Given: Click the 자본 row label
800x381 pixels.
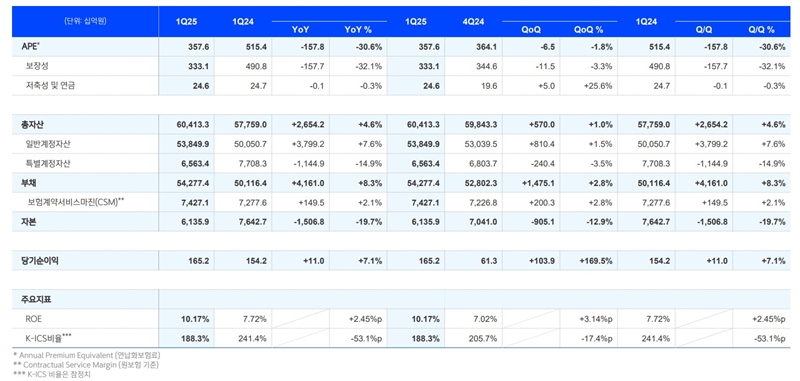Looking at the screenshot, I should [23, 221].
